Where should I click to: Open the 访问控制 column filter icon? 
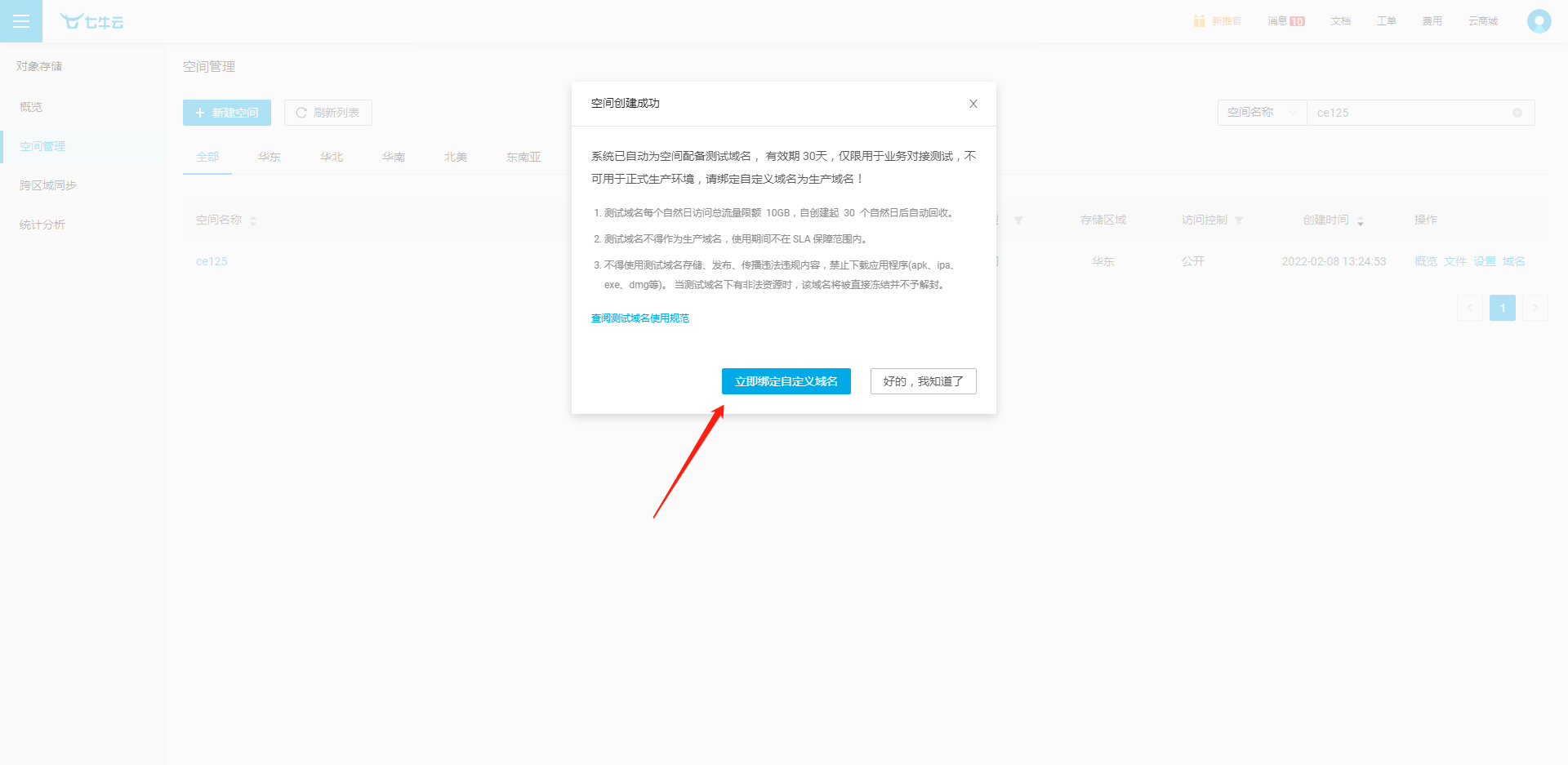point(1239,220)
